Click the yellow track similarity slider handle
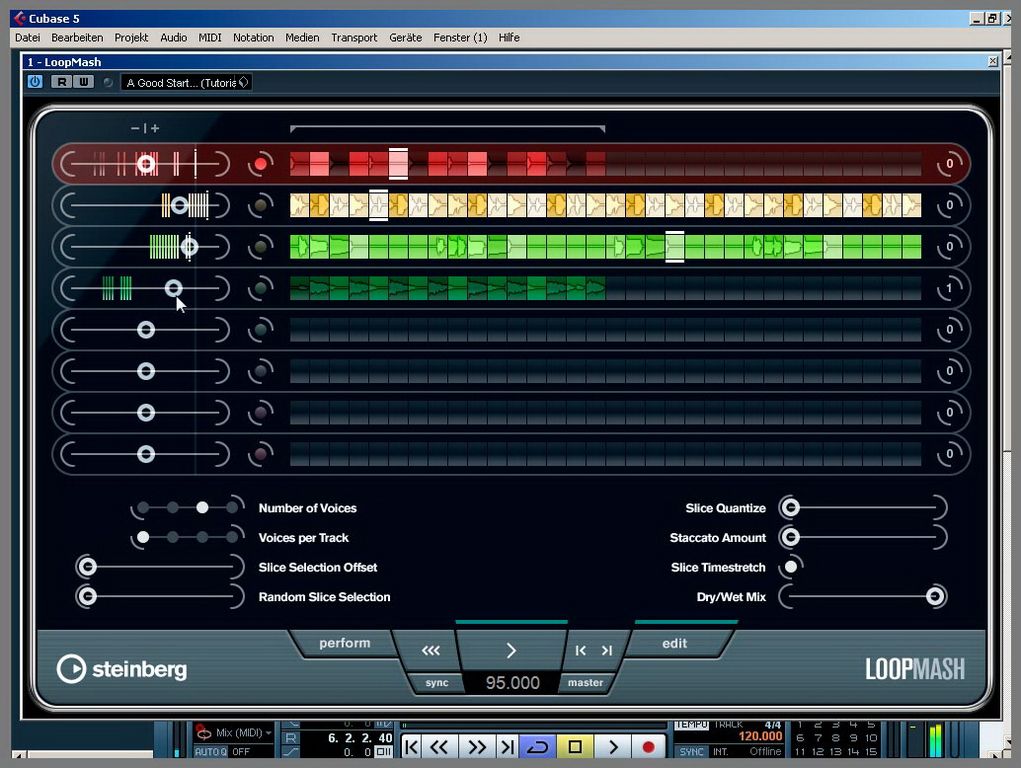Viewport: 1021px width, 768px height. click(180, 206)
